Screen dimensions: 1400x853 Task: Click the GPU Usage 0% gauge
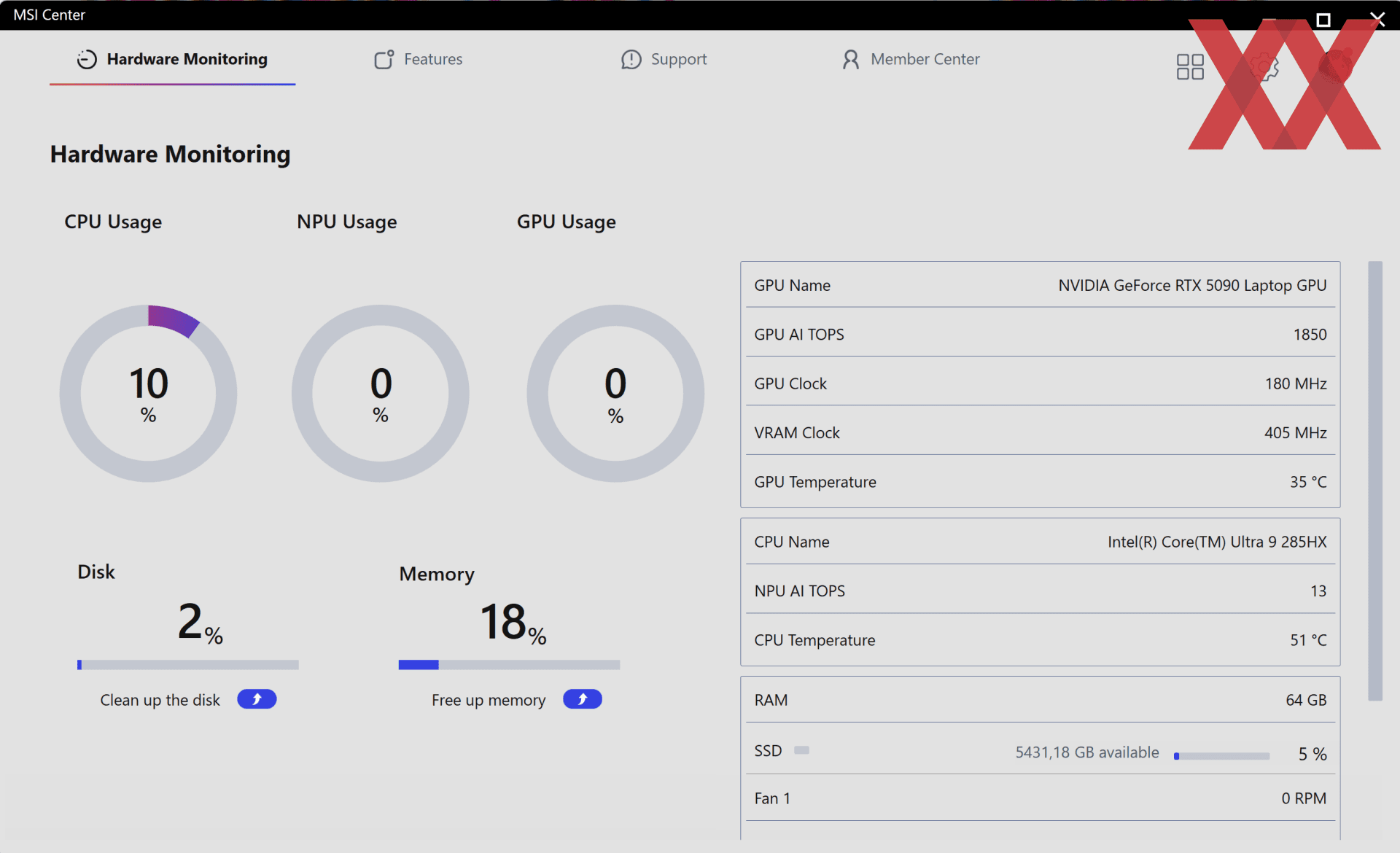[x=615, y=393]
